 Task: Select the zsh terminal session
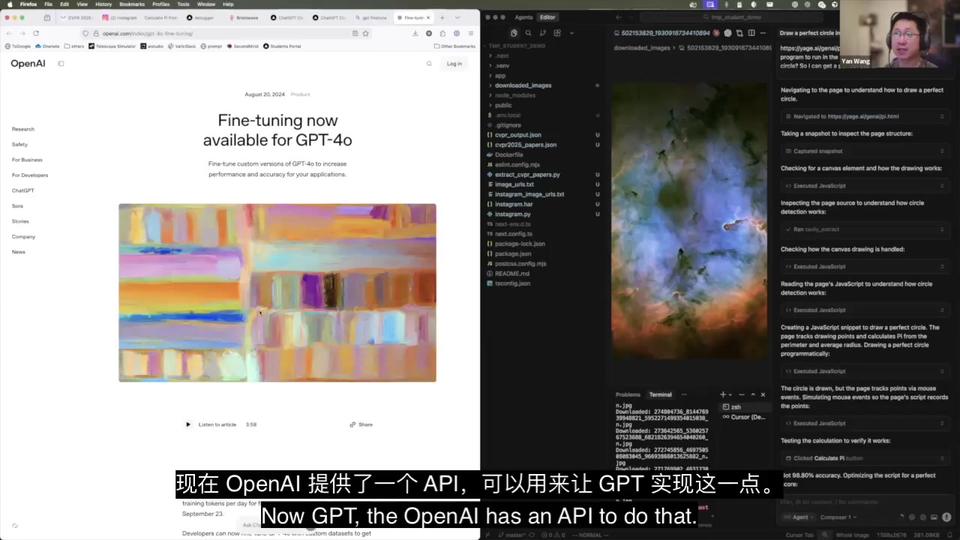pos(743,407)
